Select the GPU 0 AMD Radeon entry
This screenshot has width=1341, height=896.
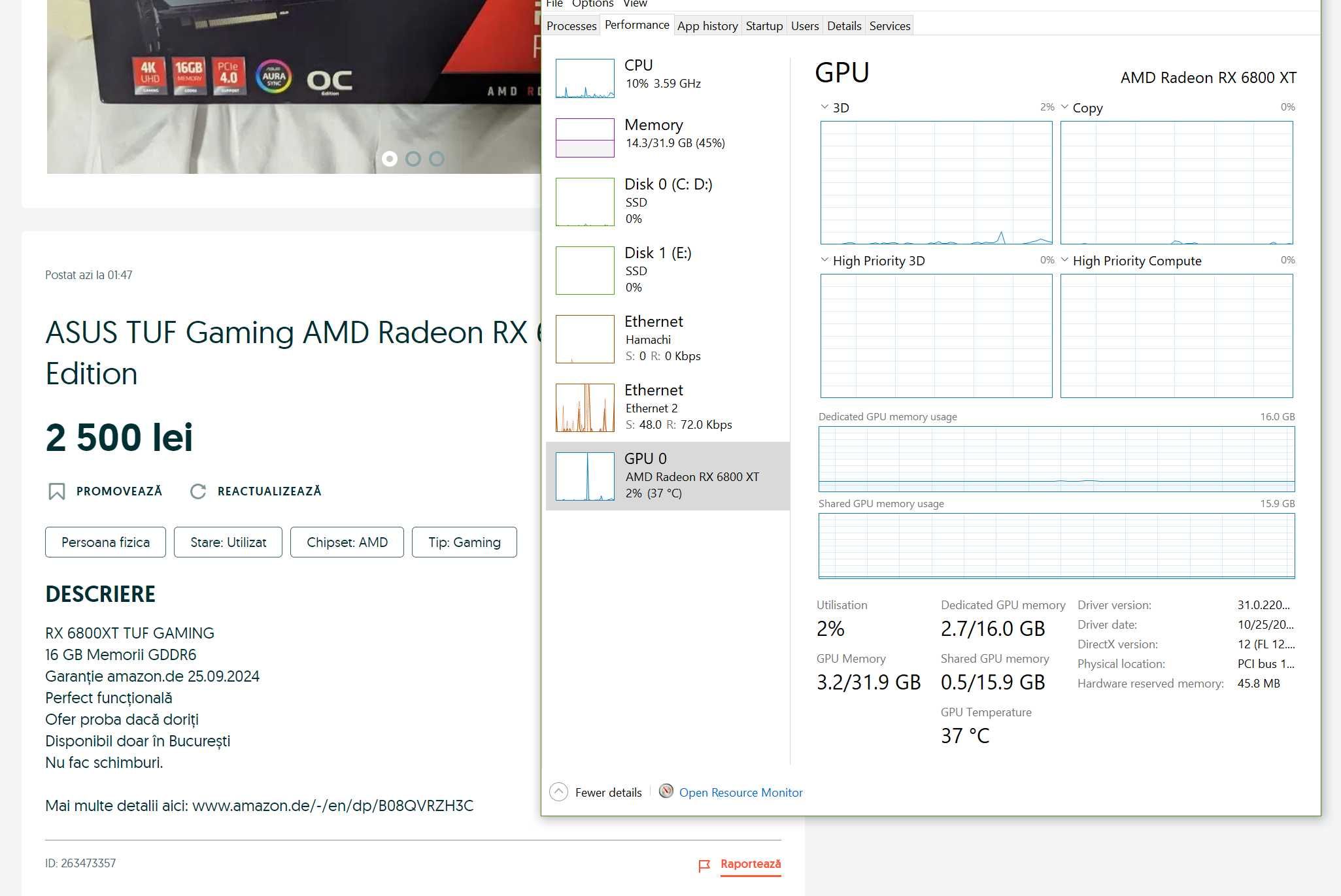coord(668,476)
